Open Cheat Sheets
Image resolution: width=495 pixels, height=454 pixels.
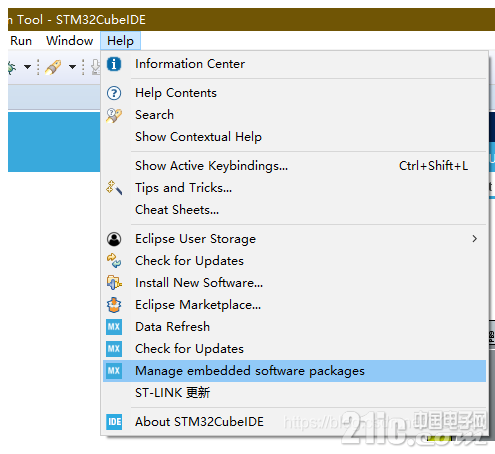point(294,210)
